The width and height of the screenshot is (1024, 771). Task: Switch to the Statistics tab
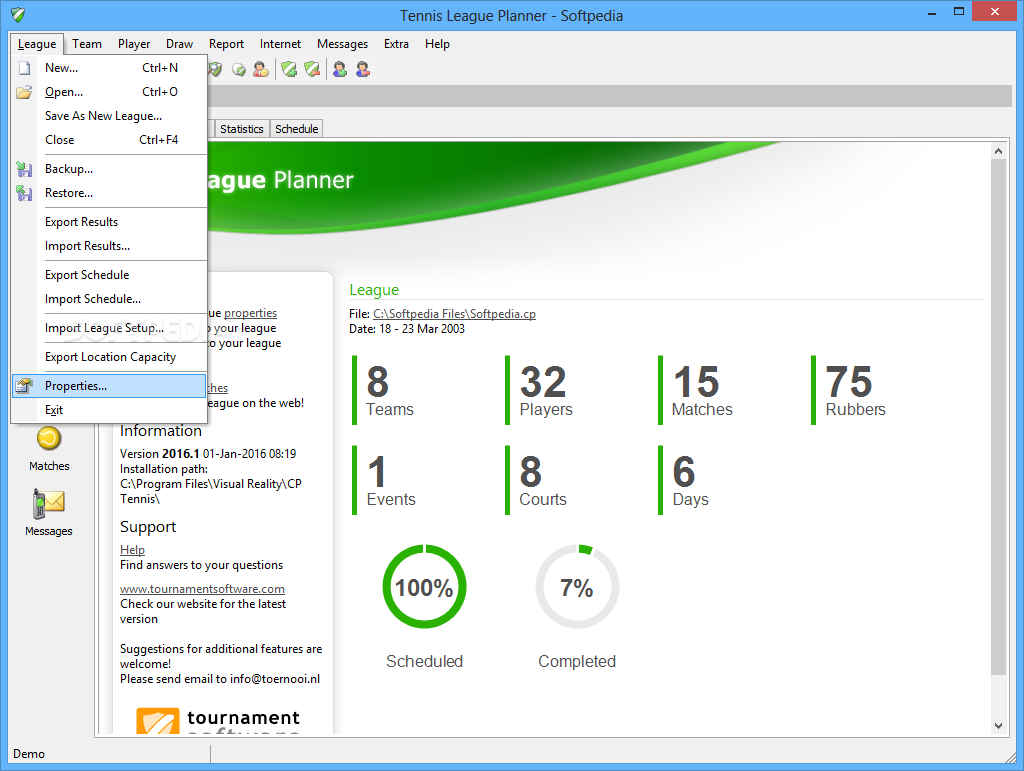coord(242,129)
